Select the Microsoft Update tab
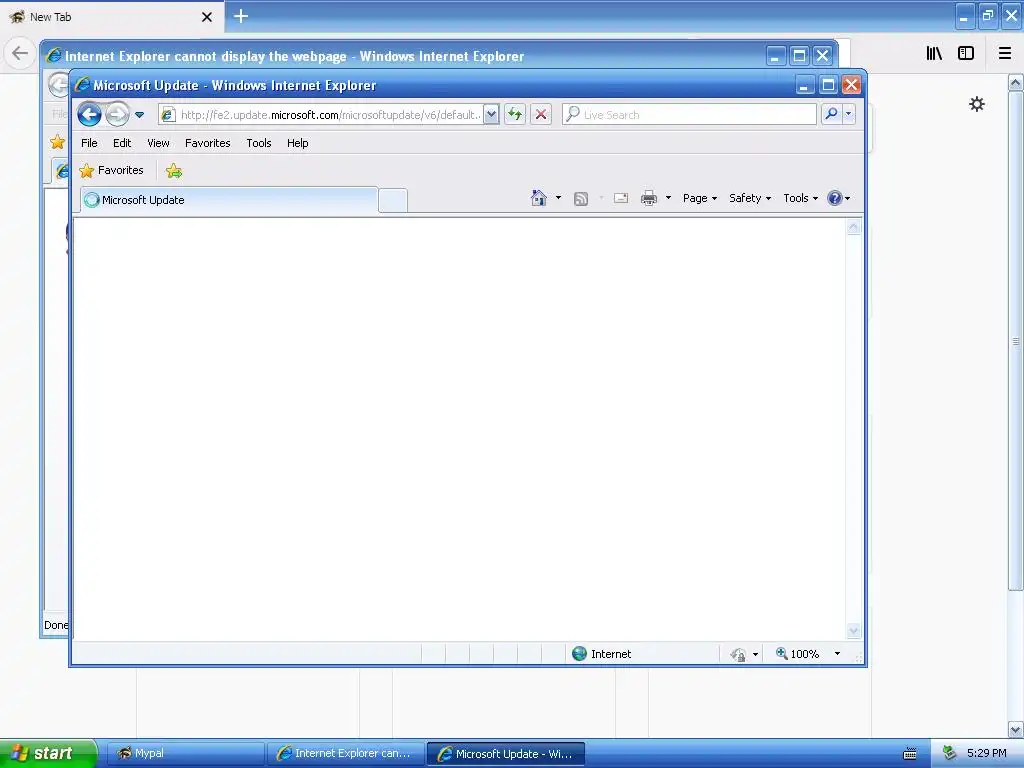The image size is (1024, 768). point(229,200)
